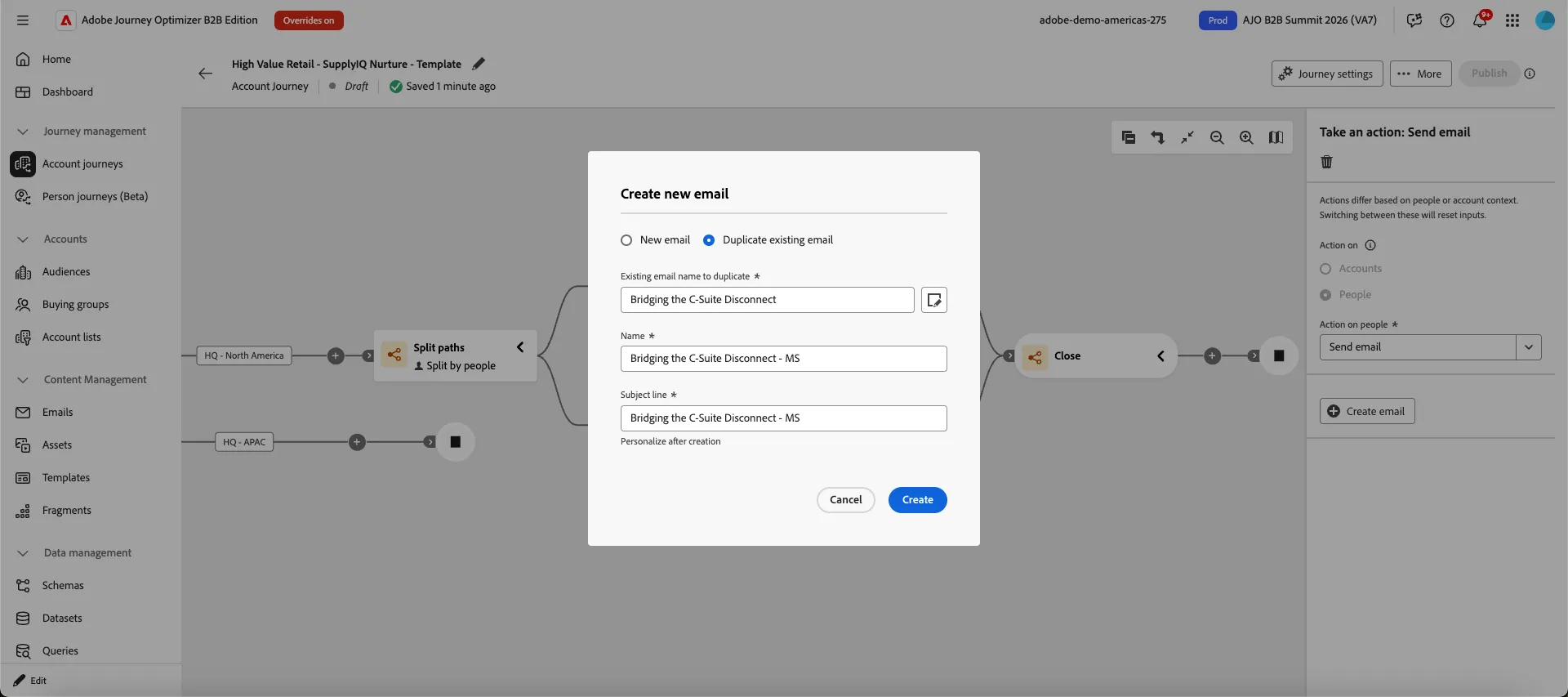Collapse the Accounts section
Image resolution: width=1568 pixels, height=697 pixels.
coord(23,239)
